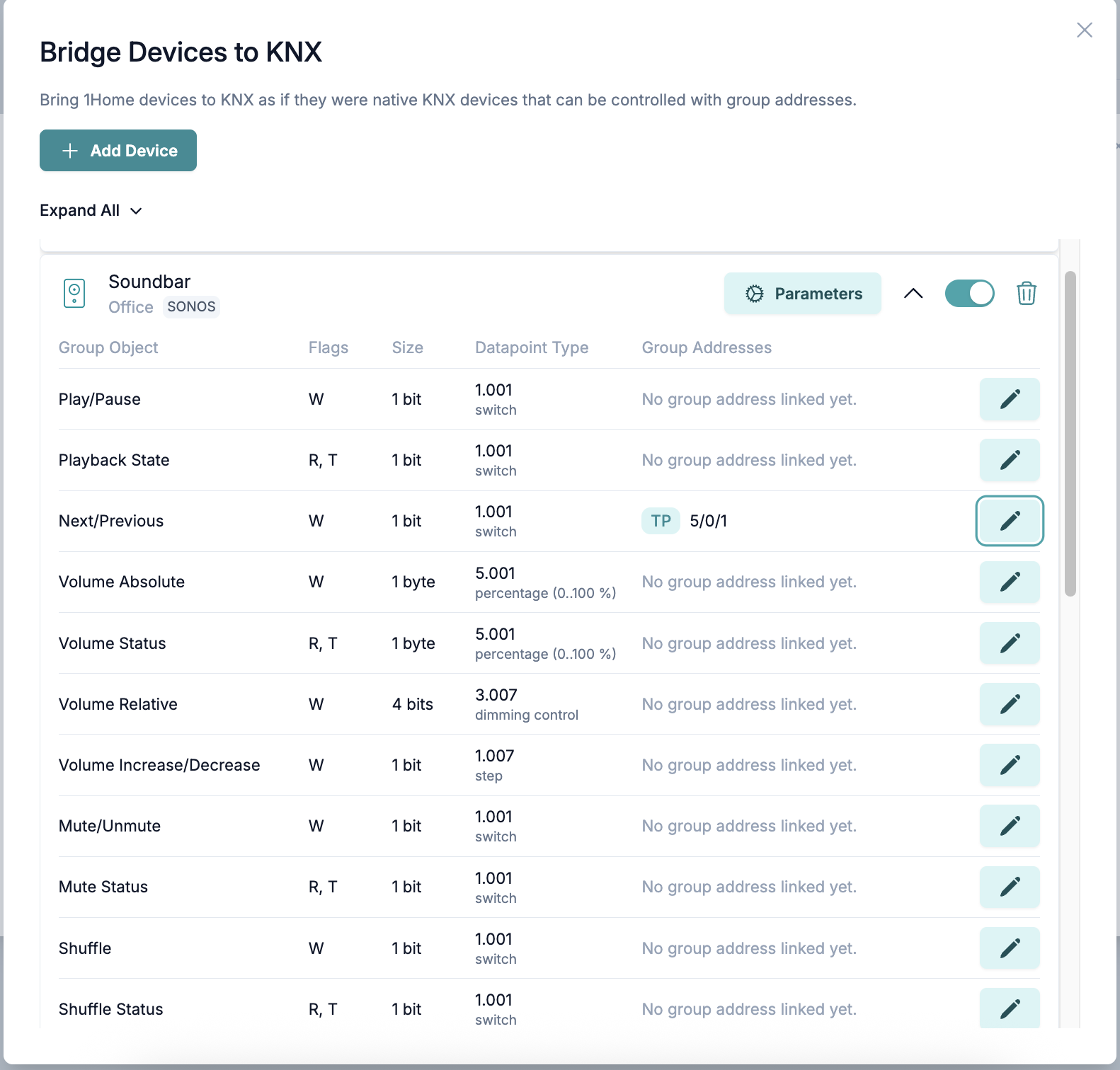Select the Mute Status group object name
This screenshot has width=1120, height=1070.
pyautogui.click(x=103, y=887)
